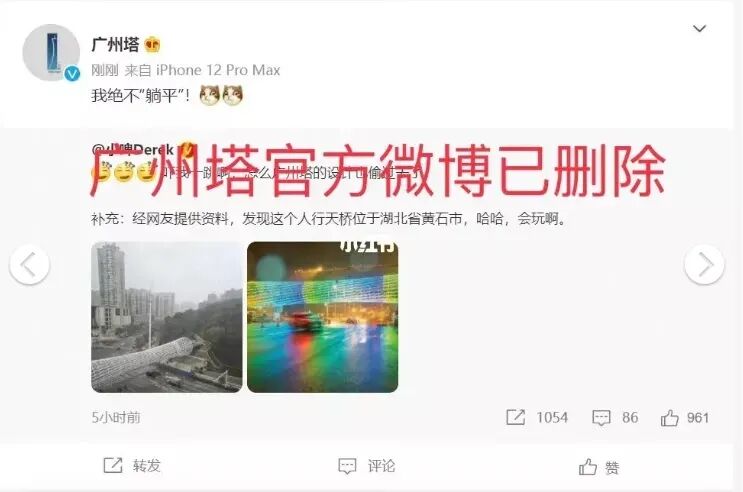Open the gray skyline bridge photo thumbnail
The width and height of the screenshot is (743, 492).
click(167, 317)
